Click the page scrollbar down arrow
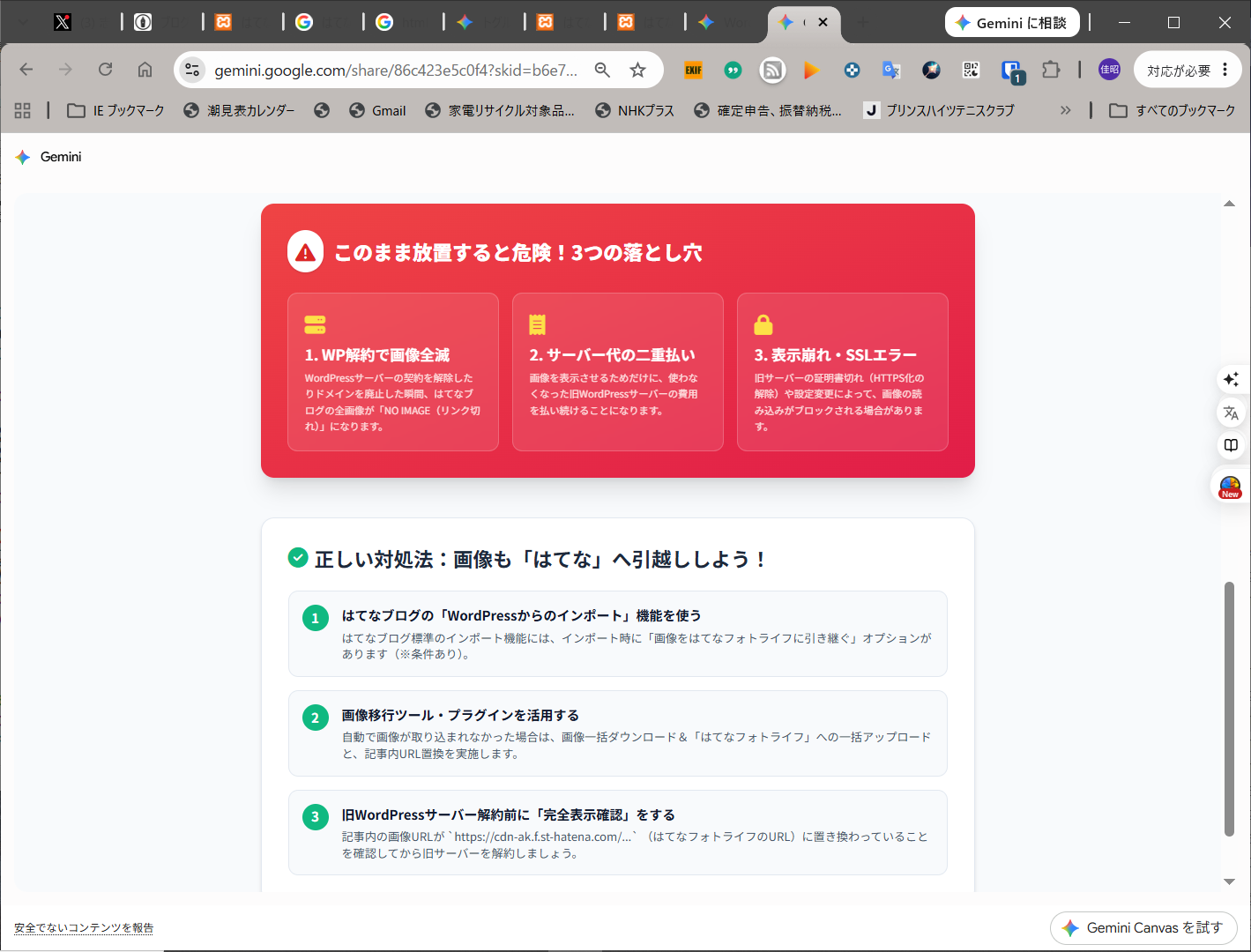The height and width of the screenshot is (952, 1251). [x=1229, y=881]
